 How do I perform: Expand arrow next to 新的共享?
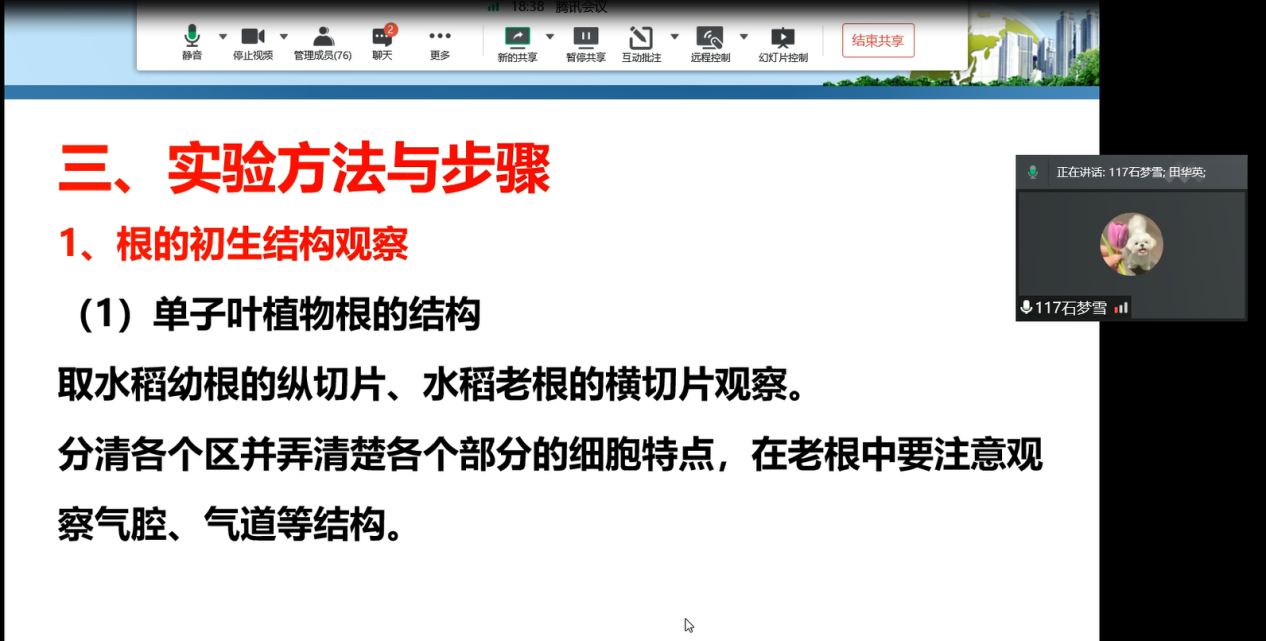click(550, 37)
